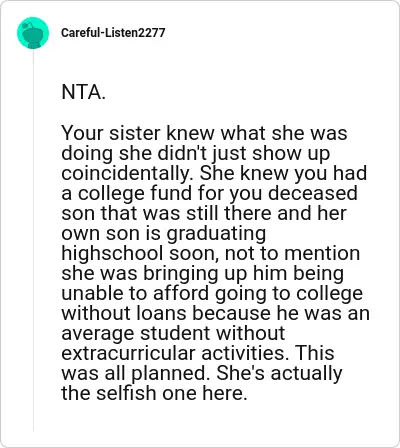400x448 pixels.
Task: Click the 'NTA.' verdict text
Action: tap(83, 92)
